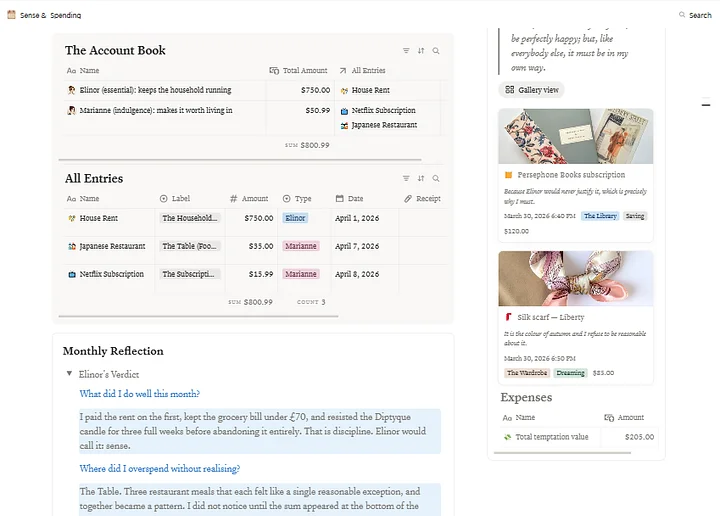
Task: Open the Elinor (essential) account row
Action: [155, 90]
